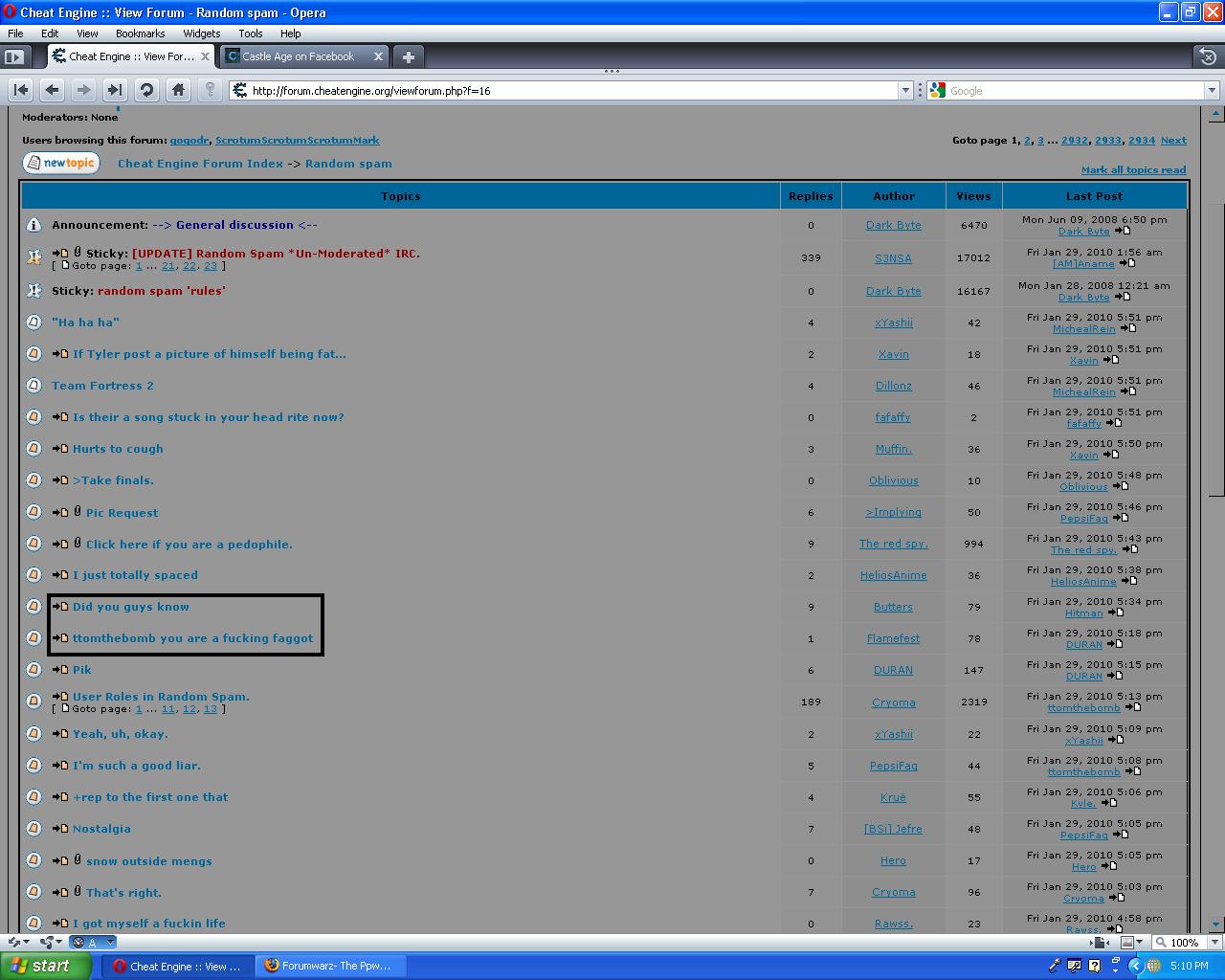1225x980 pixels.
Task: Show hidden tray icons with the chevron
Action: pyautogui.click(x=1136, y=966)
